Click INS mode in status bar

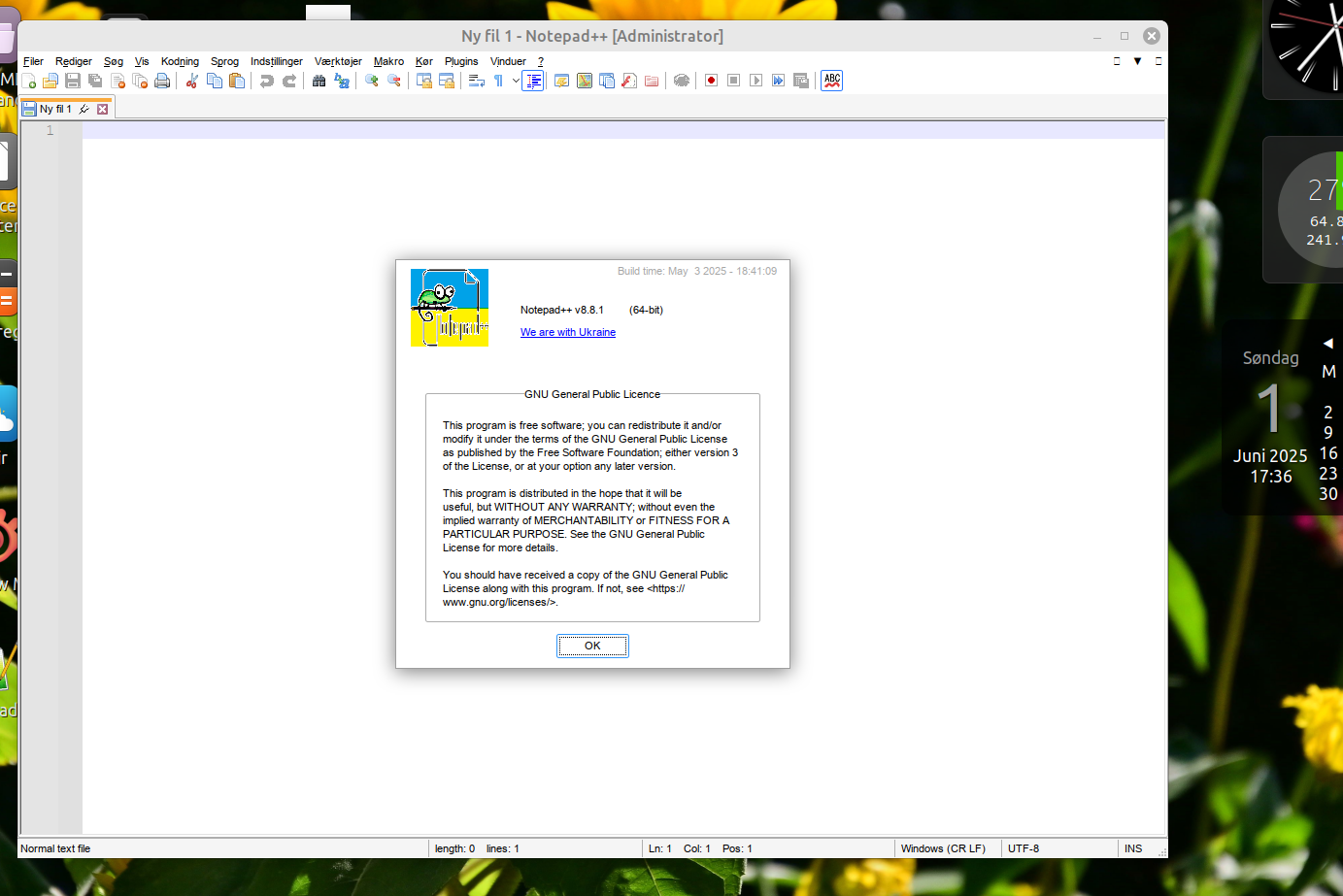(1133, 848)
